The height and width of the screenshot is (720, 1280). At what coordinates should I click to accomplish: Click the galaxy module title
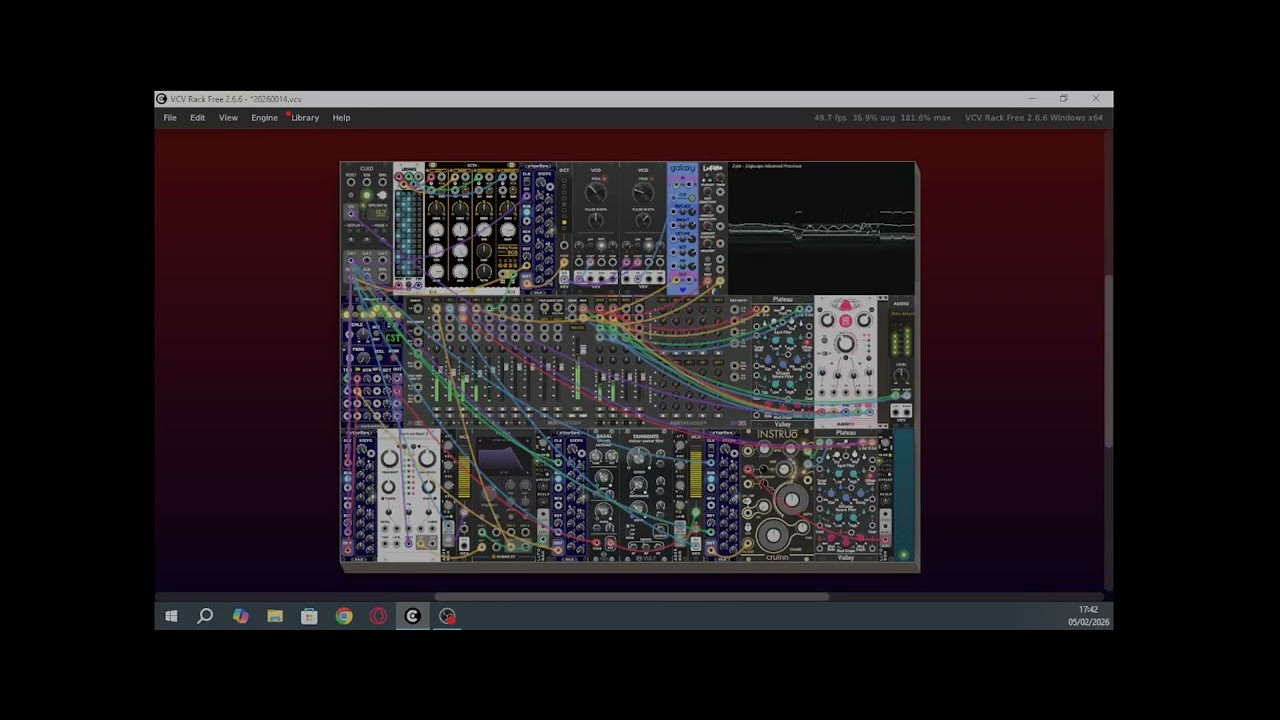click(x=682, y=168)
